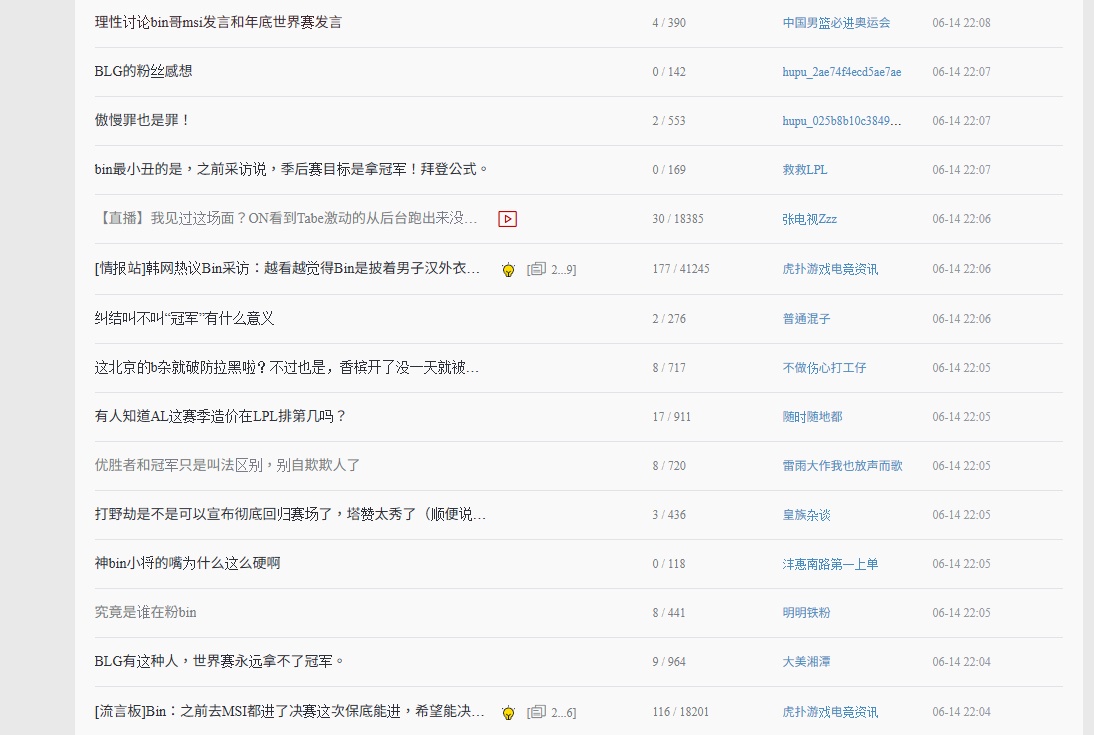
Task: Open thread '纠结叫不叫"冠军"有什么意义'
Action: point(184,318)
